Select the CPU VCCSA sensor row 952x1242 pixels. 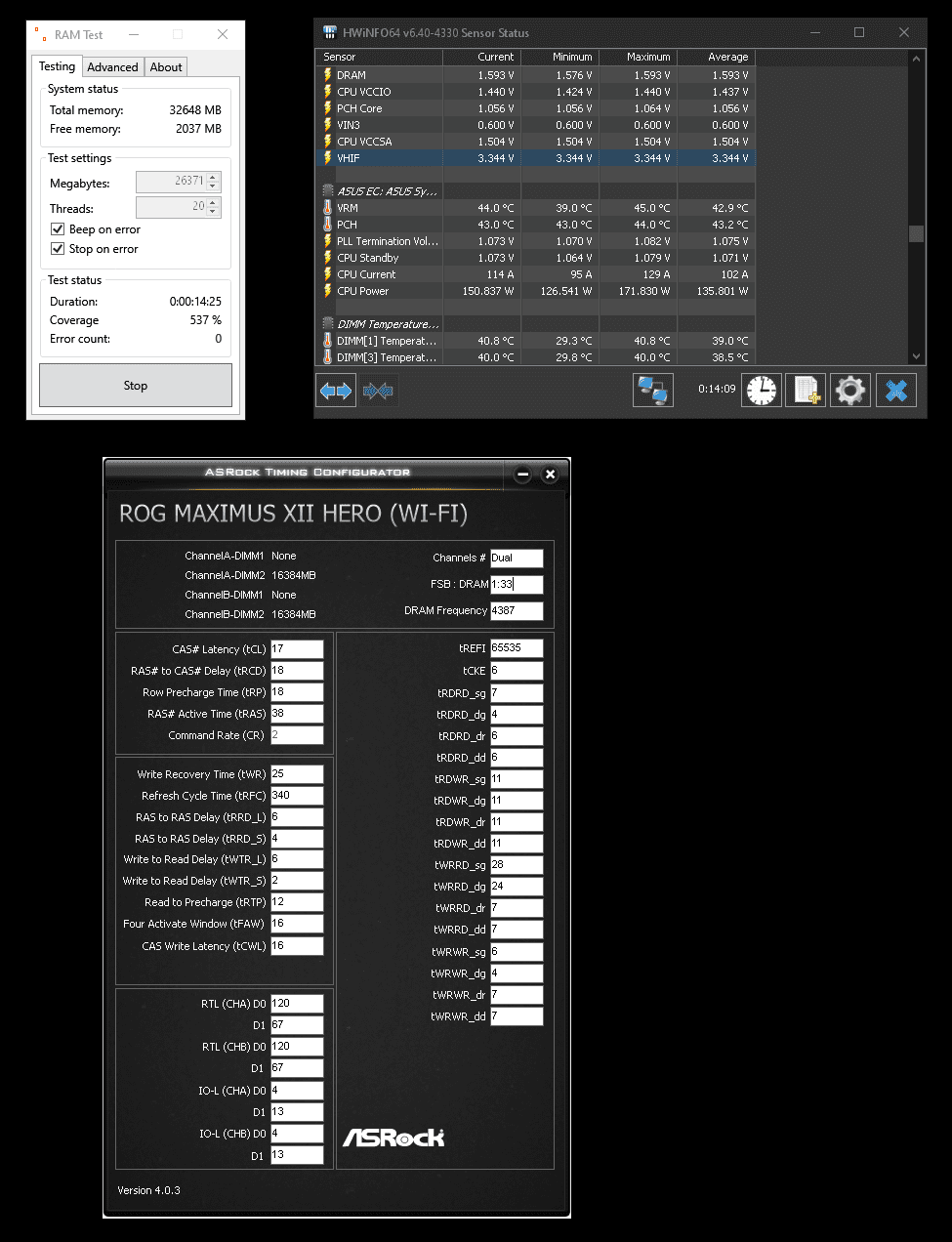pyautogui.click(x=537, y=141)
